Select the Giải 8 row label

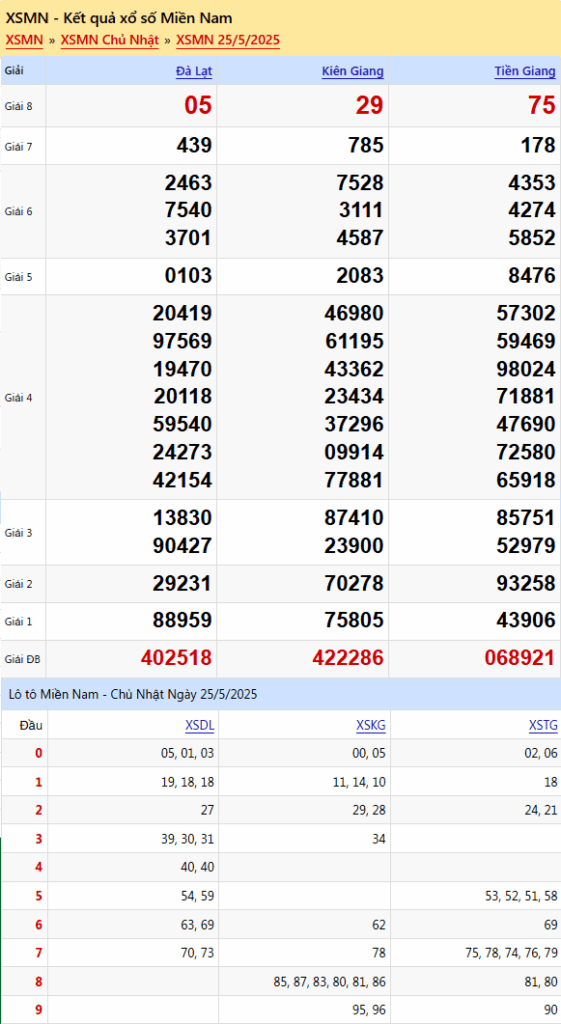pyautogui.click(x=18, y=106)
